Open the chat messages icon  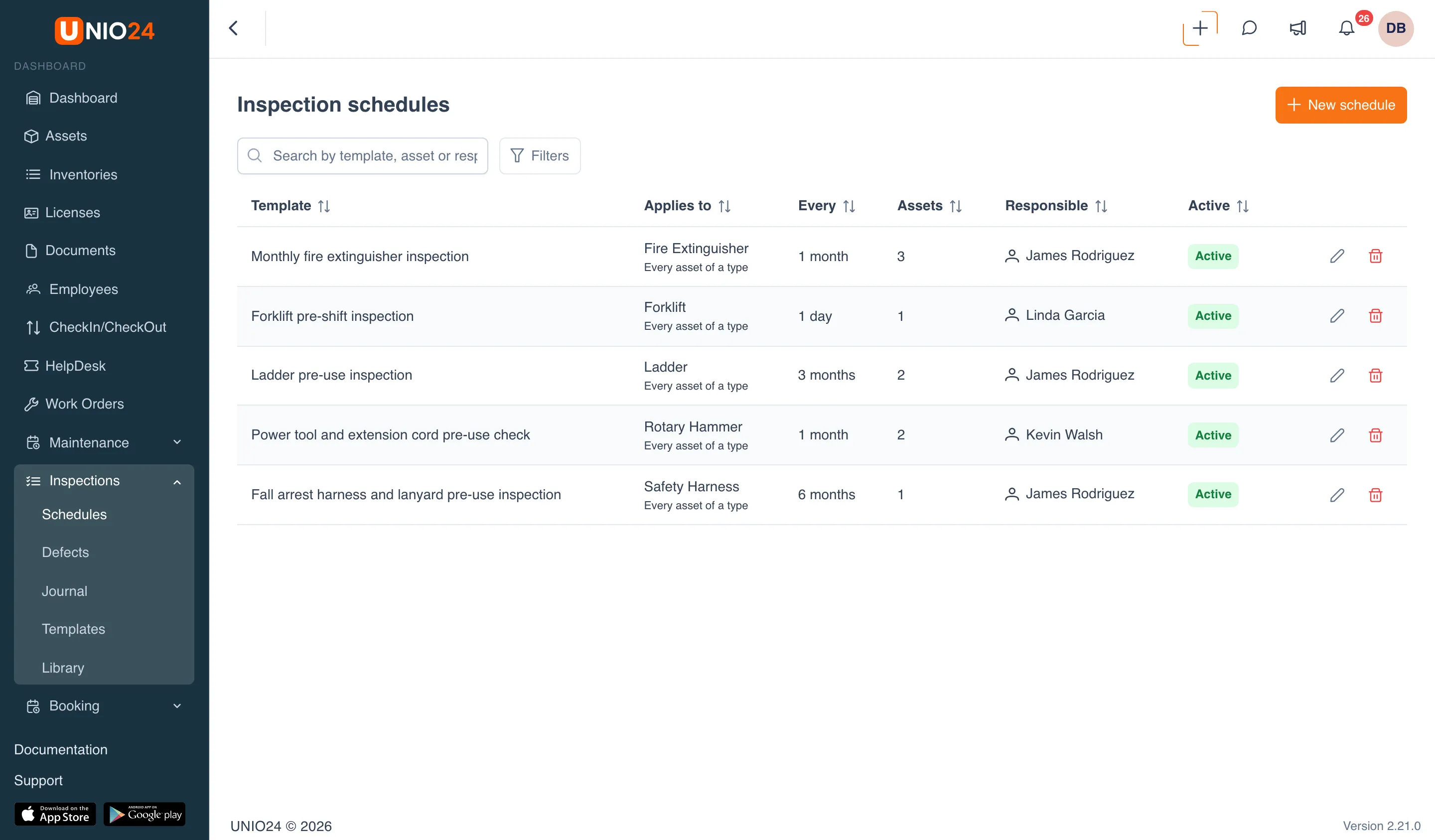pyautogui.click(x=1249, y=28)
